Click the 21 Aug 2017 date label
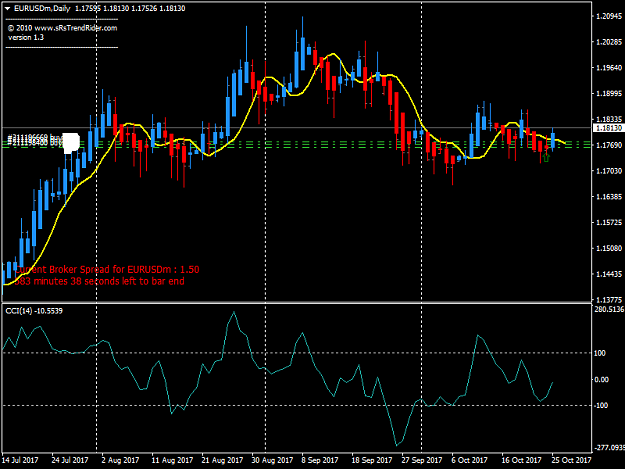 pyautogui.click(x=222, y=460)
